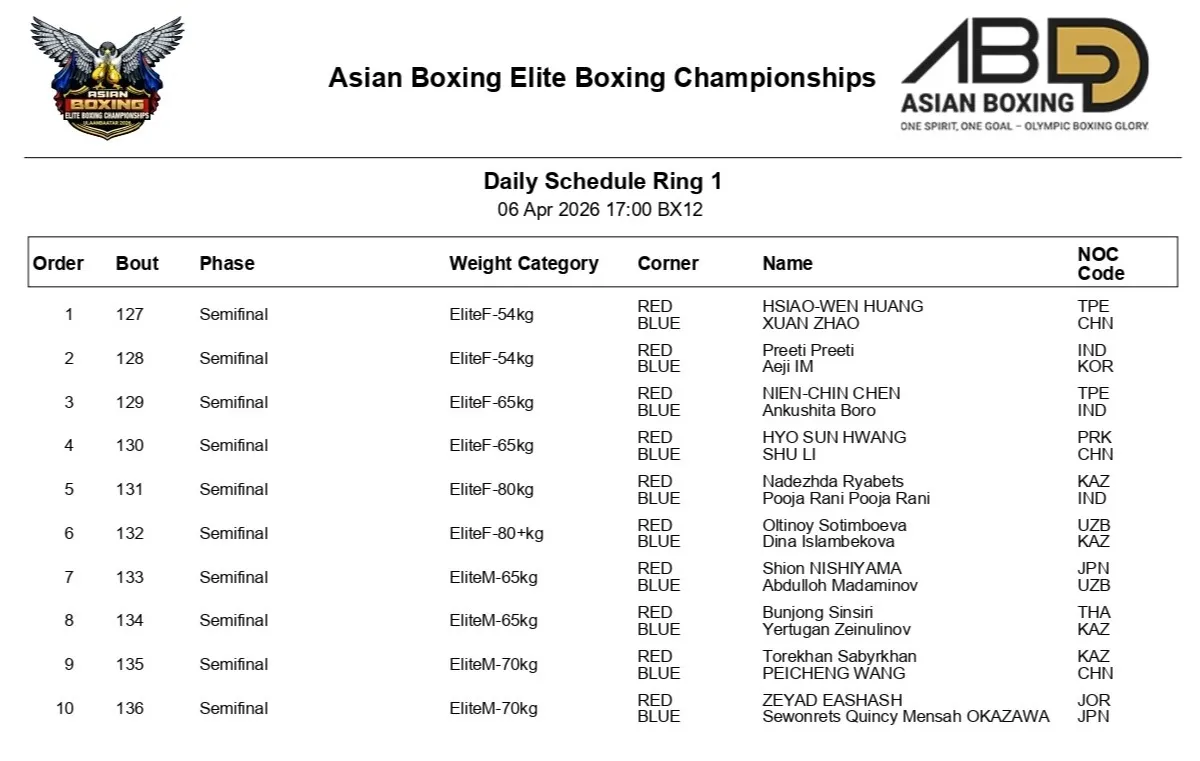Select boxer name Shion NISHIYAMA
Viewport: 1200px width, 761px height.
point(831,568)
